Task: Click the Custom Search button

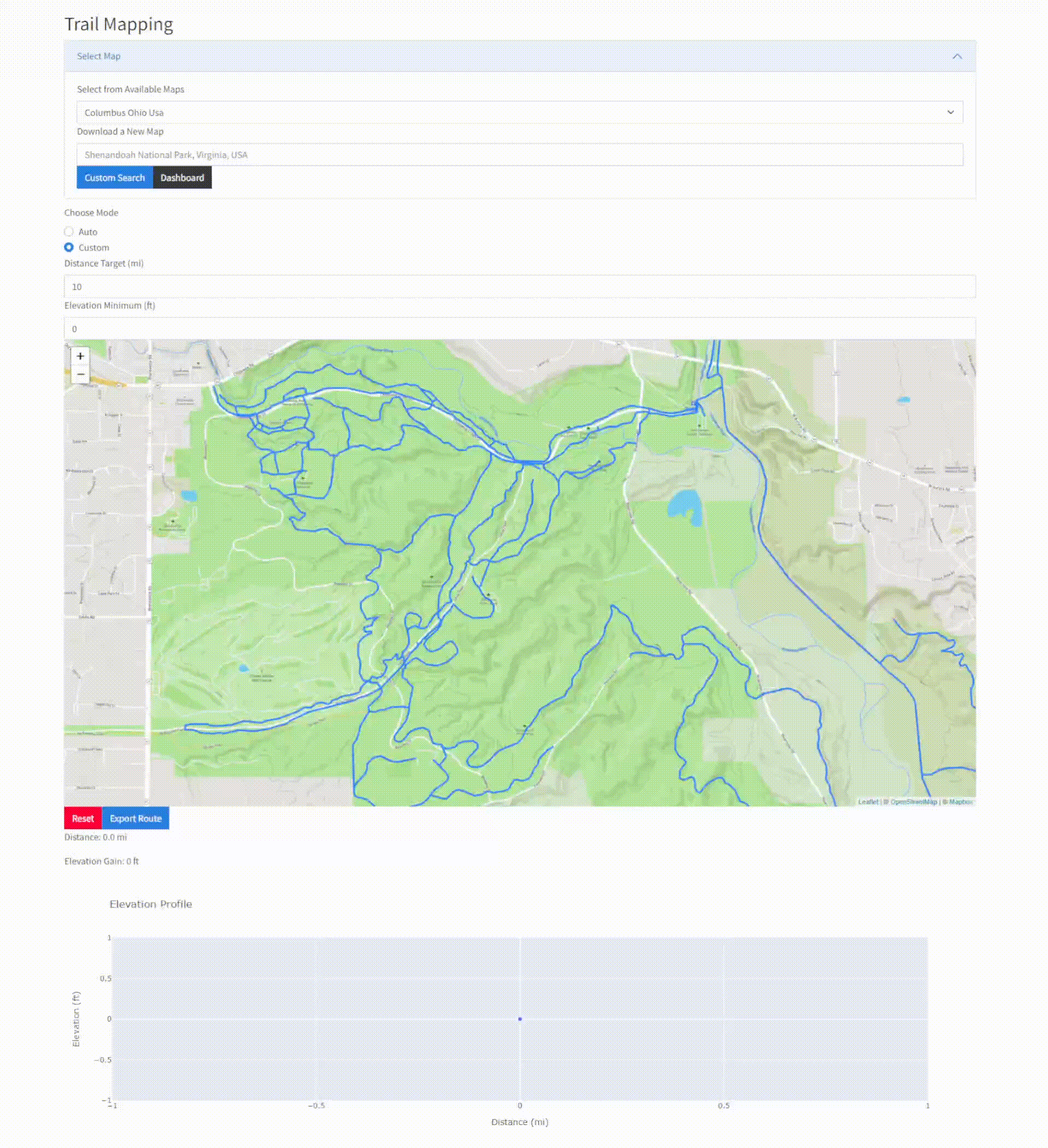Action: (x=114, y=178)
